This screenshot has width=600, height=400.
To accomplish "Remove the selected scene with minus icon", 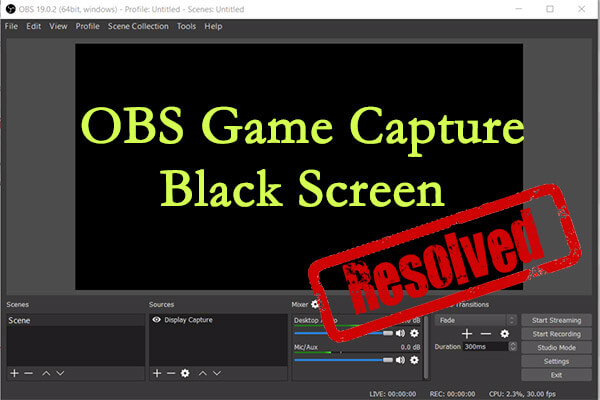I will [x=28, y=373].
